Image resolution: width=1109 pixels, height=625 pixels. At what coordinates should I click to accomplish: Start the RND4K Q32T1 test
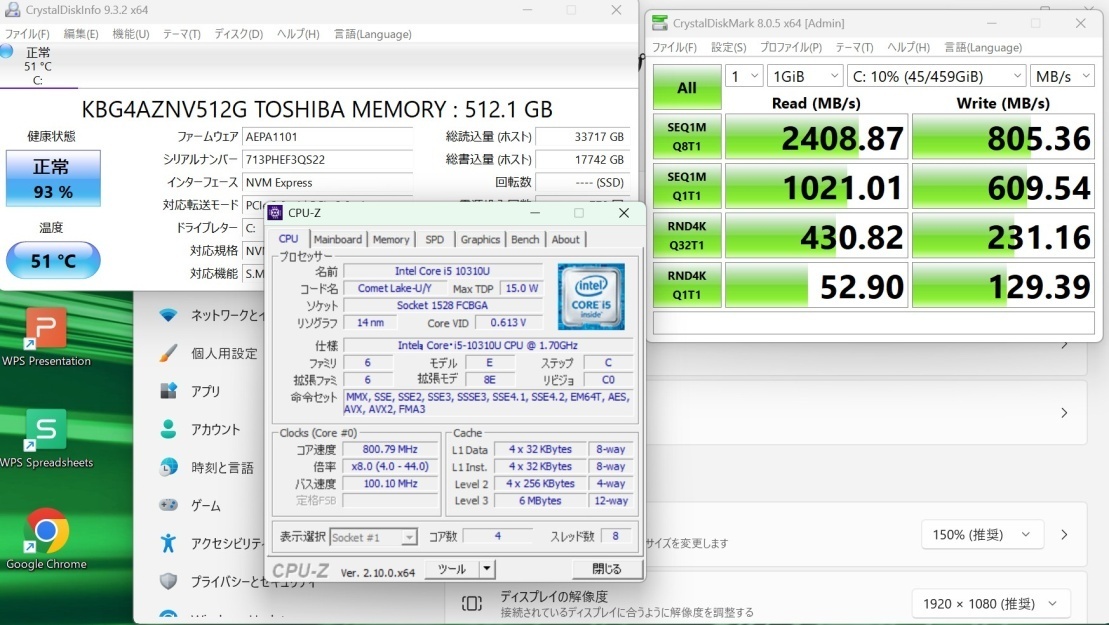pos(687,235)
